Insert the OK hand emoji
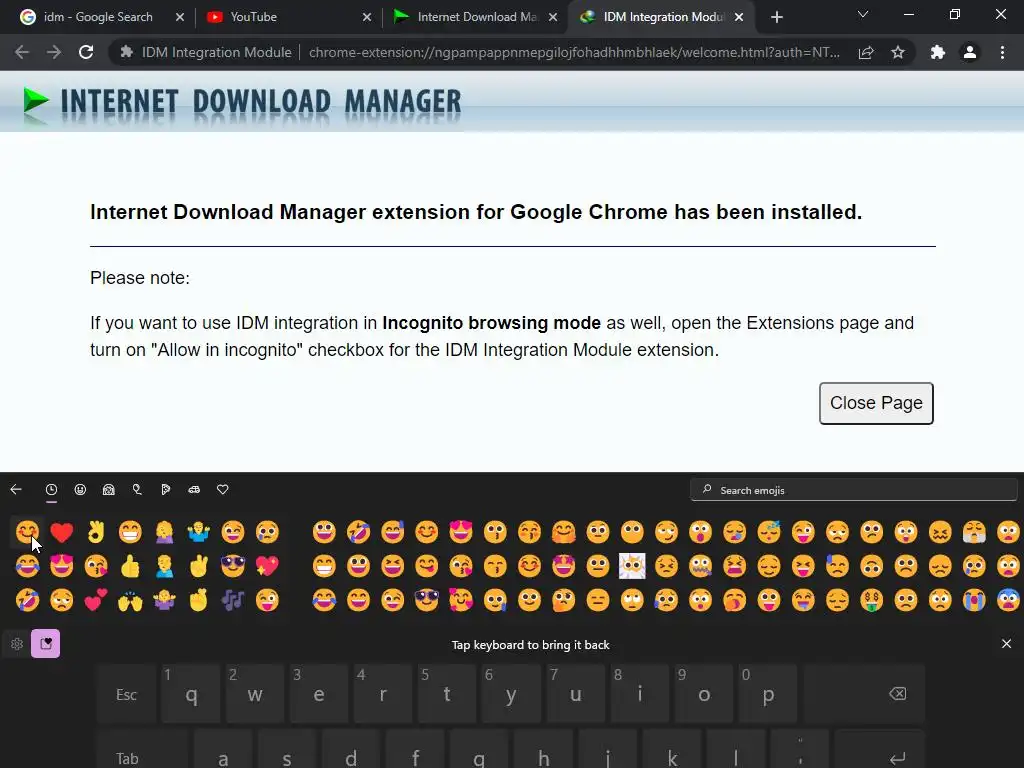The height and width of the screenshot is (768, 1024). pos(96,532)
